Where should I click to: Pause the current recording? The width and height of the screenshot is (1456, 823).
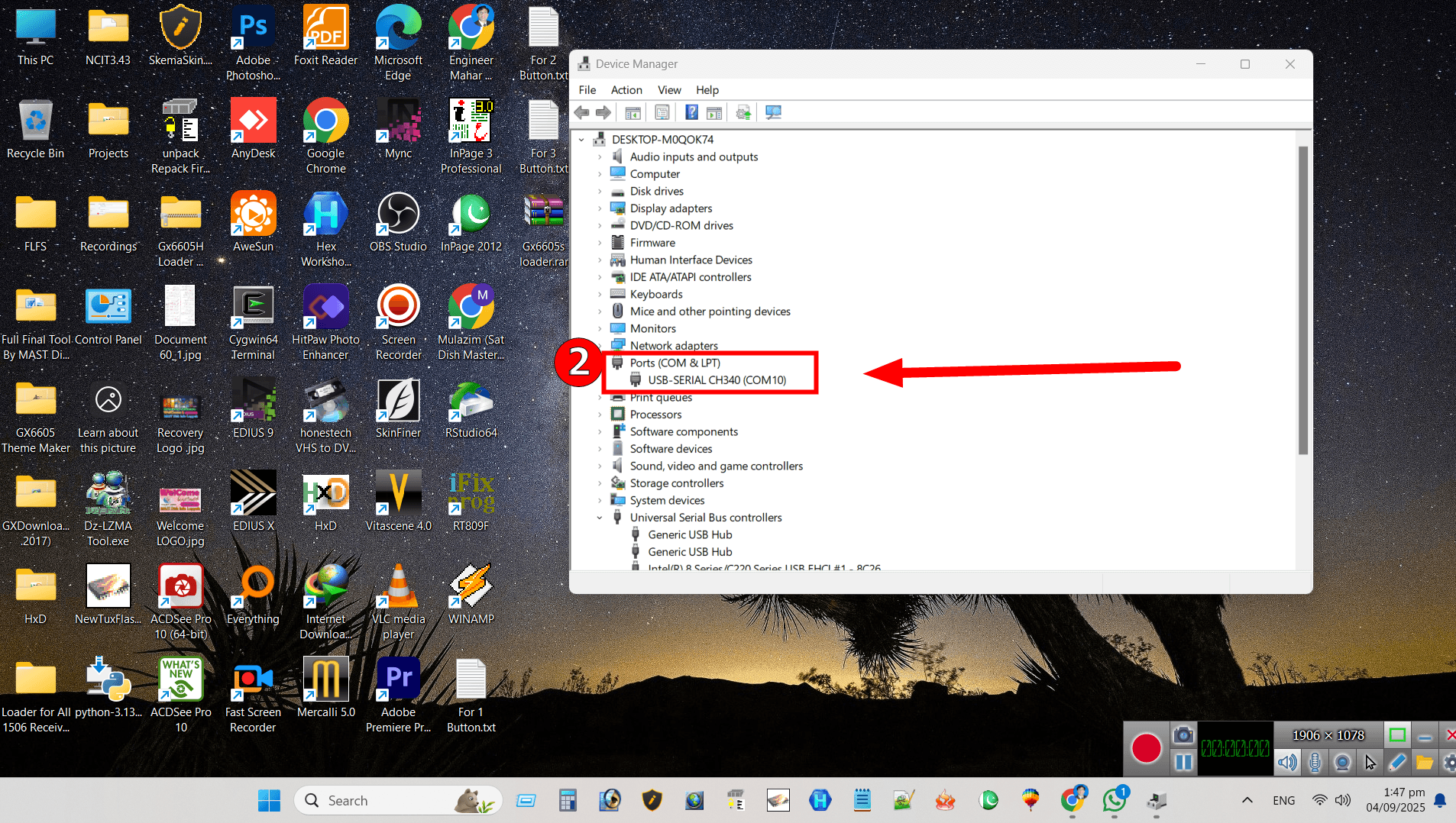pyautogui.click(x=1183, y=761)
